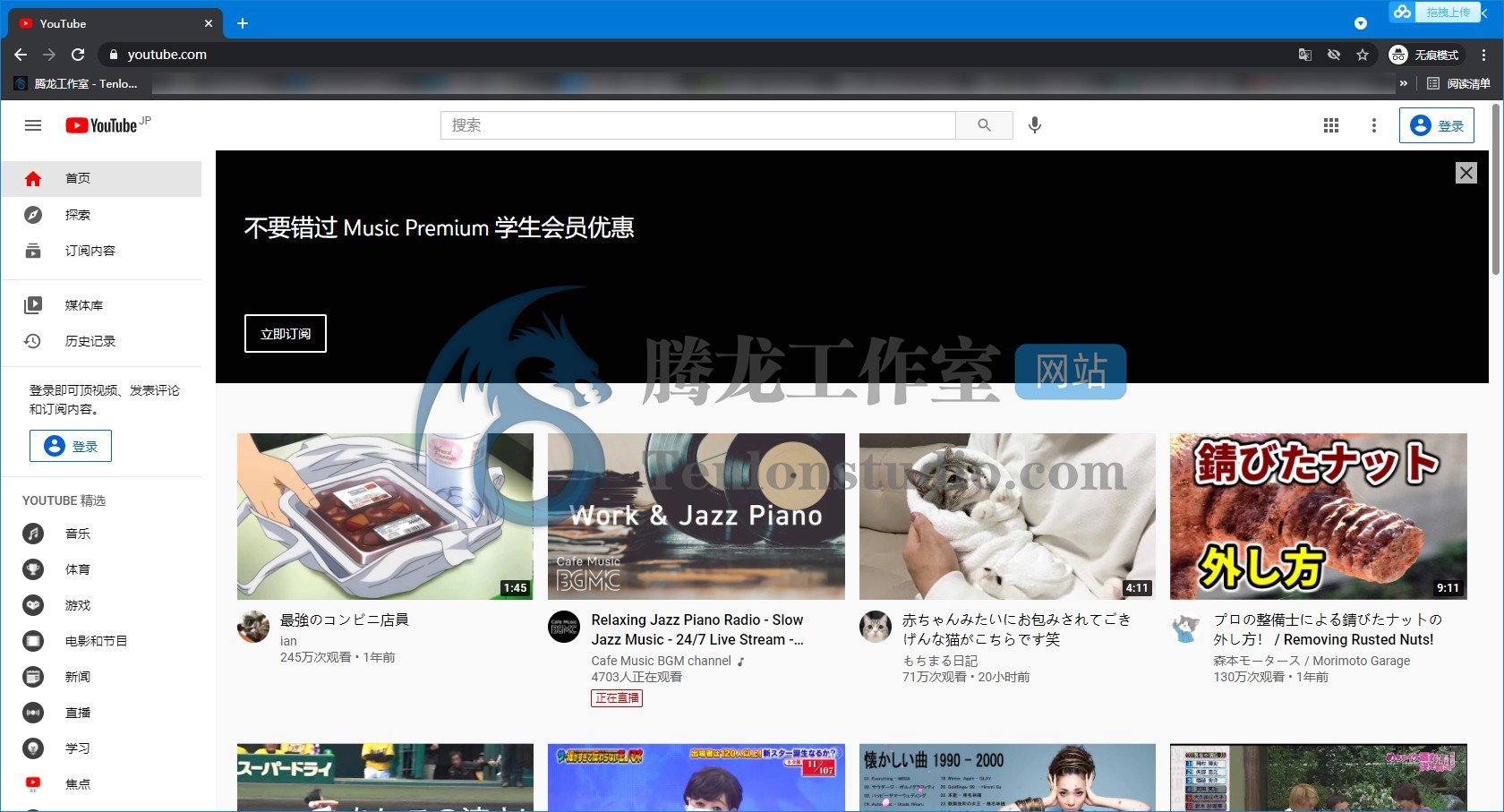Open もちまる日記 channel avatar
Viewport: 1504px width, 812px height.
click(x=876, y=627)
